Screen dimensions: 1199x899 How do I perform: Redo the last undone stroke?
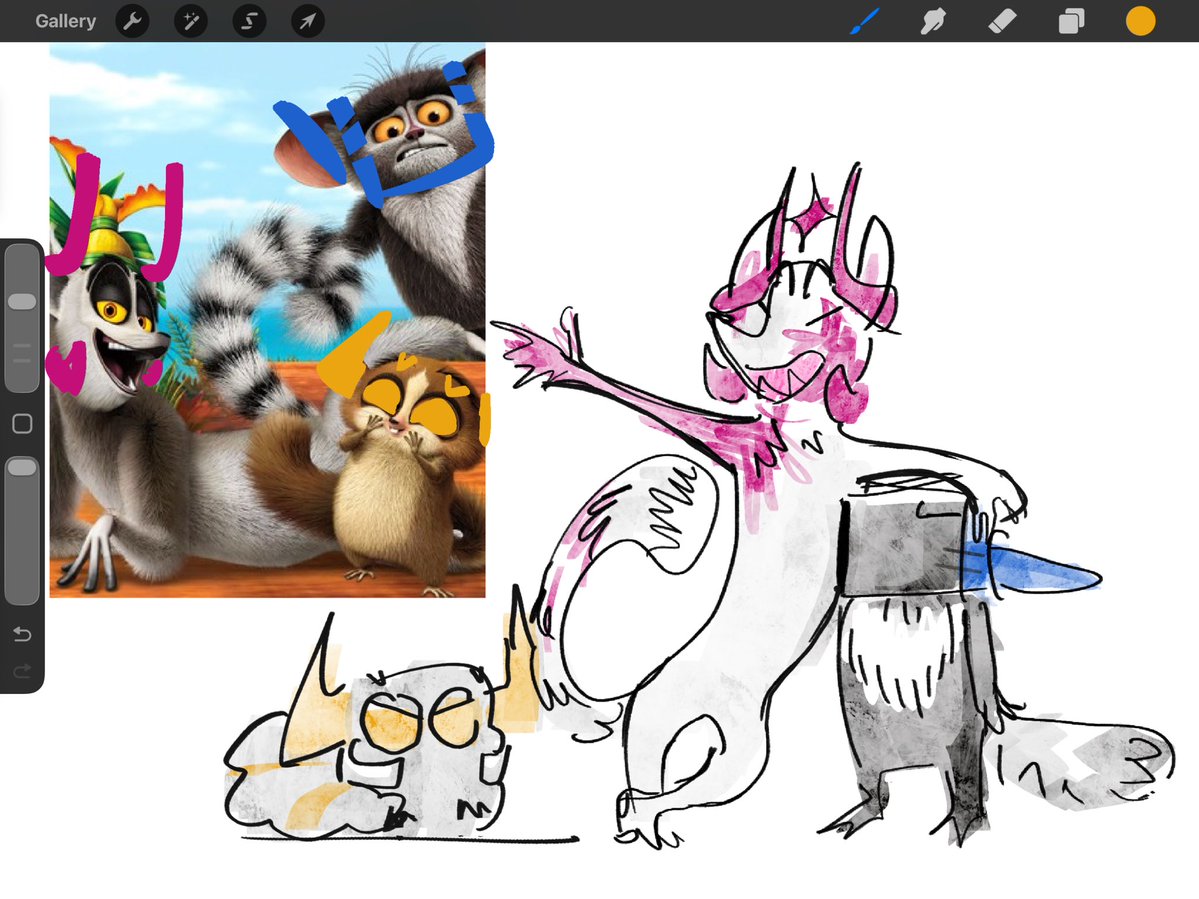tap(22, 671)
